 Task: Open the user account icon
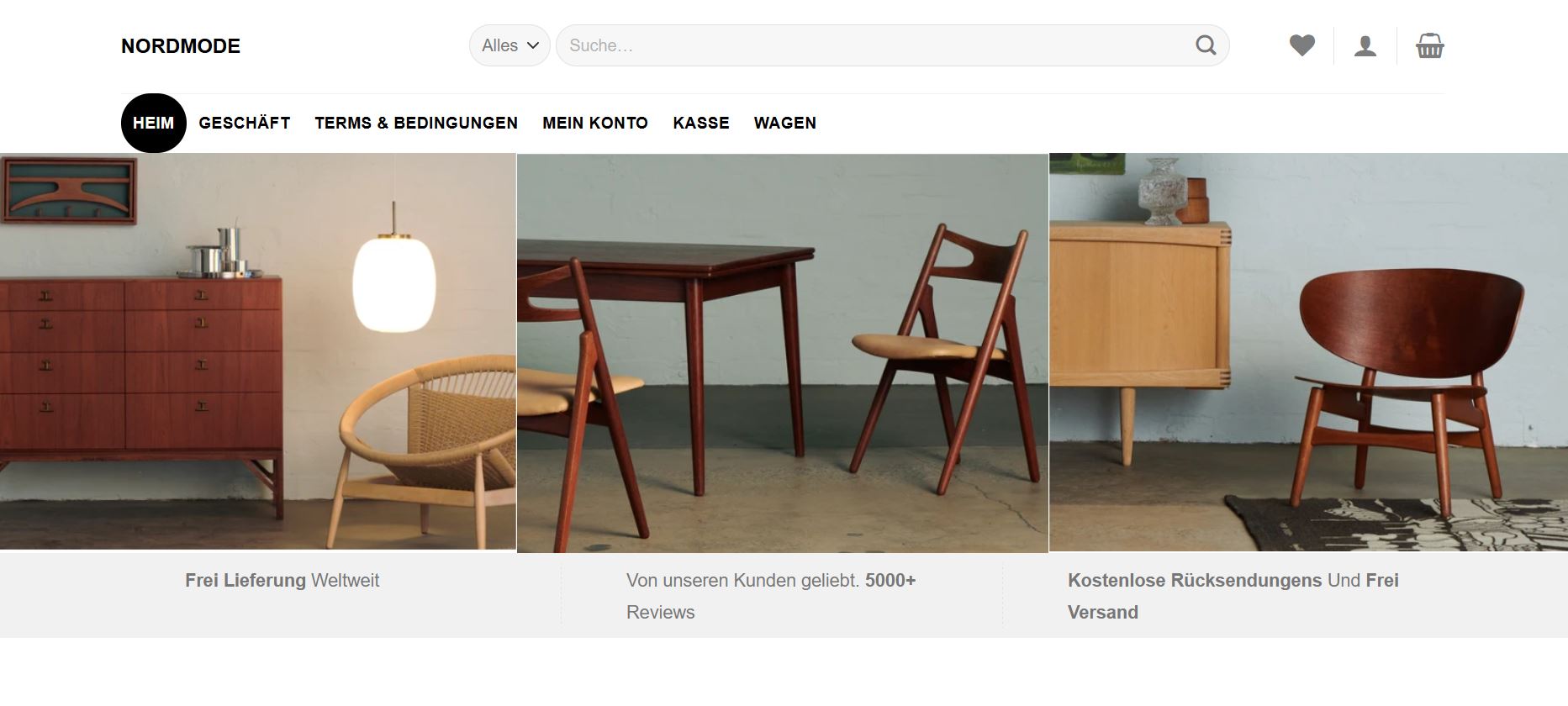[x=1365, y=45]
